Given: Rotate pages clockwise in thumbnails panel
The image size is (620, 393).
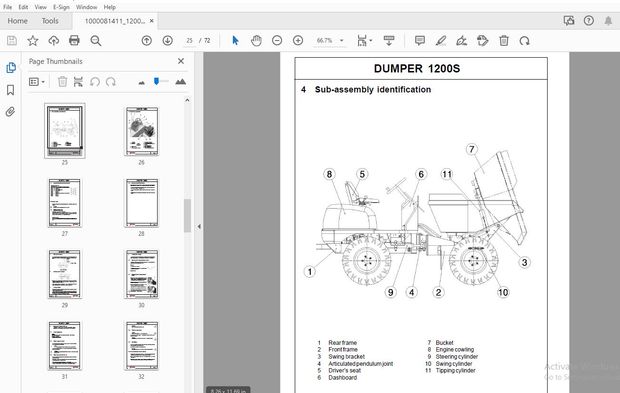Looking at the screenshot, I should point(111,81).
